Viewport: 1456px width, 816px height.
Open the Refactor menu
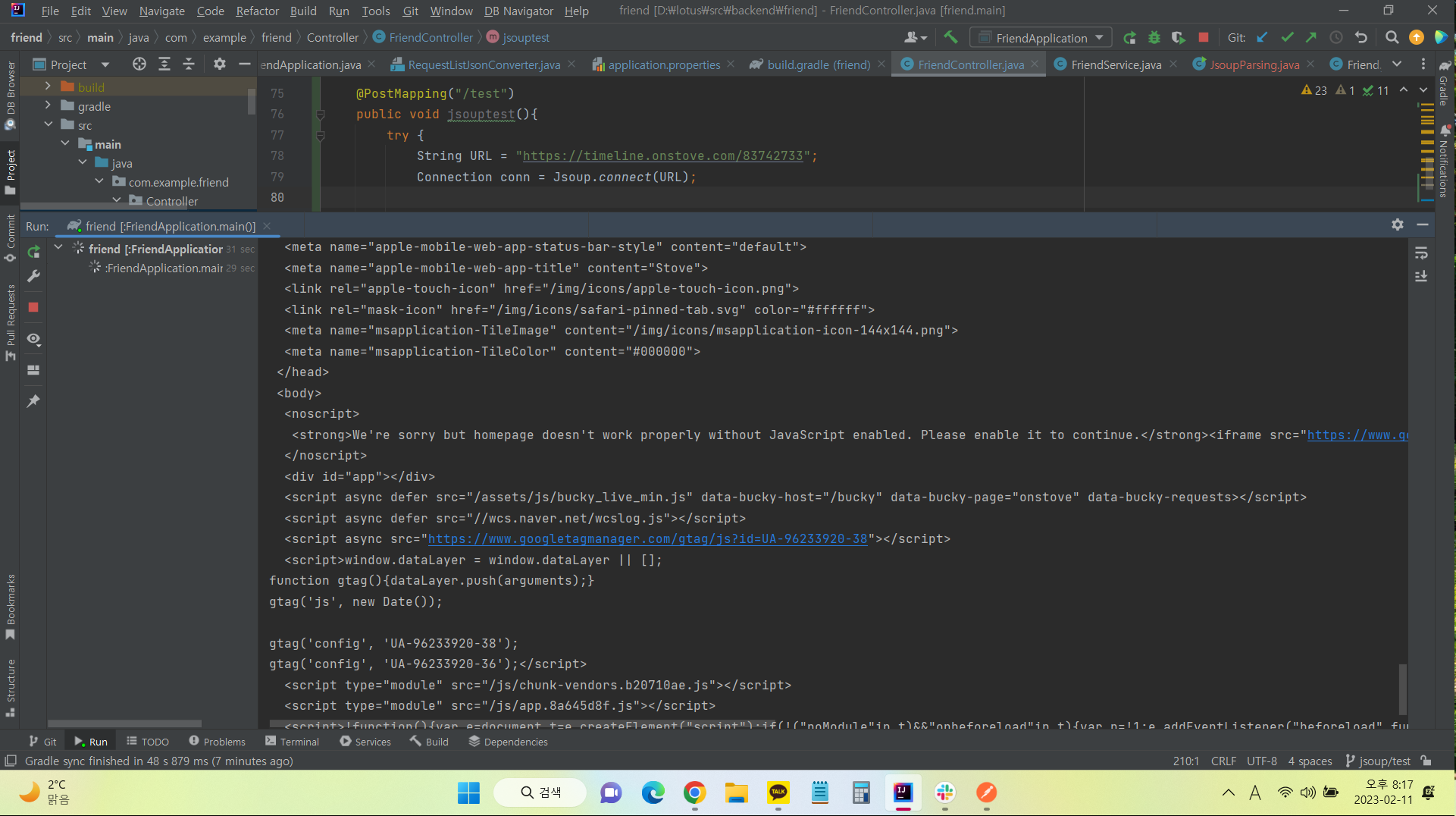pos(257,11)
